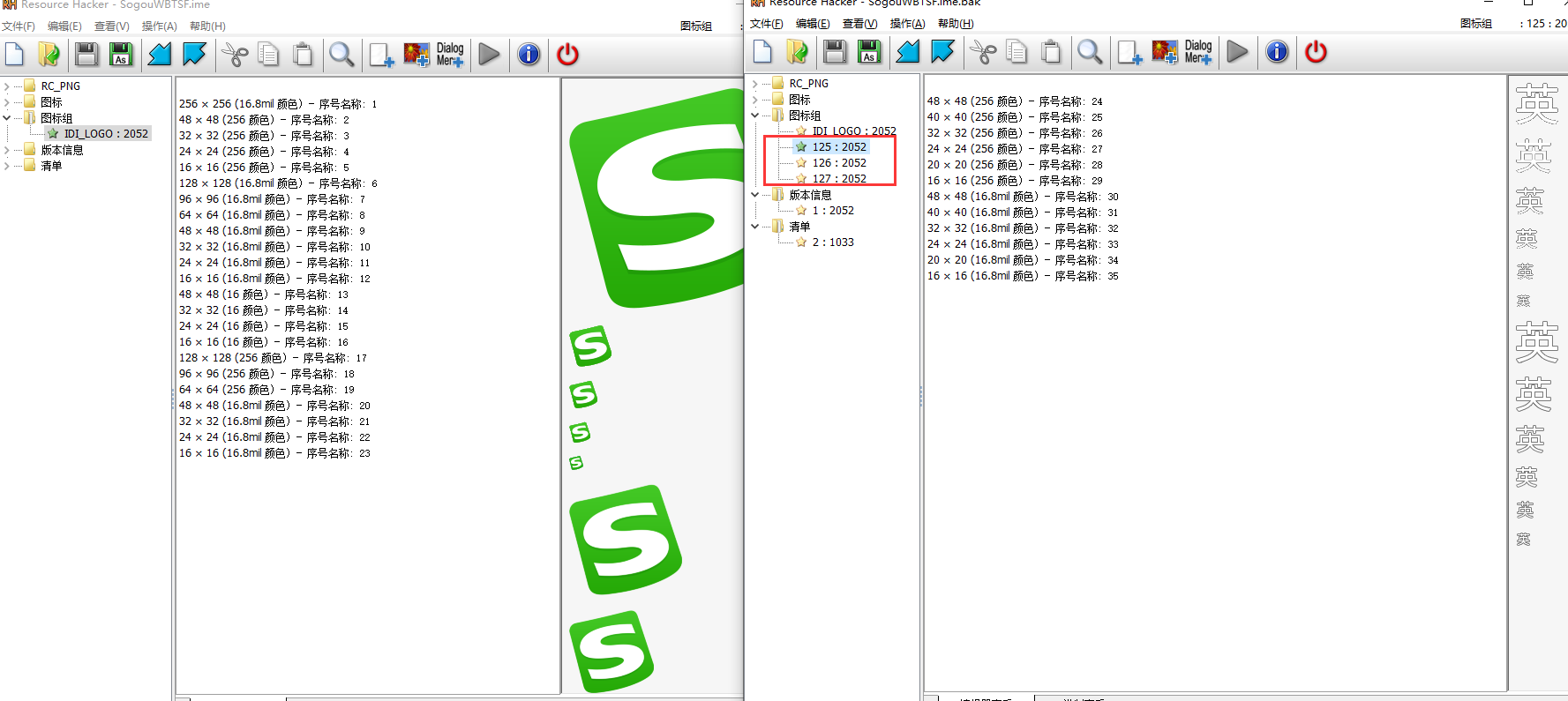Click New file icon in left window toolbar
The image size is (1568, 701).
pyautogui.click(x=15, y=55)
